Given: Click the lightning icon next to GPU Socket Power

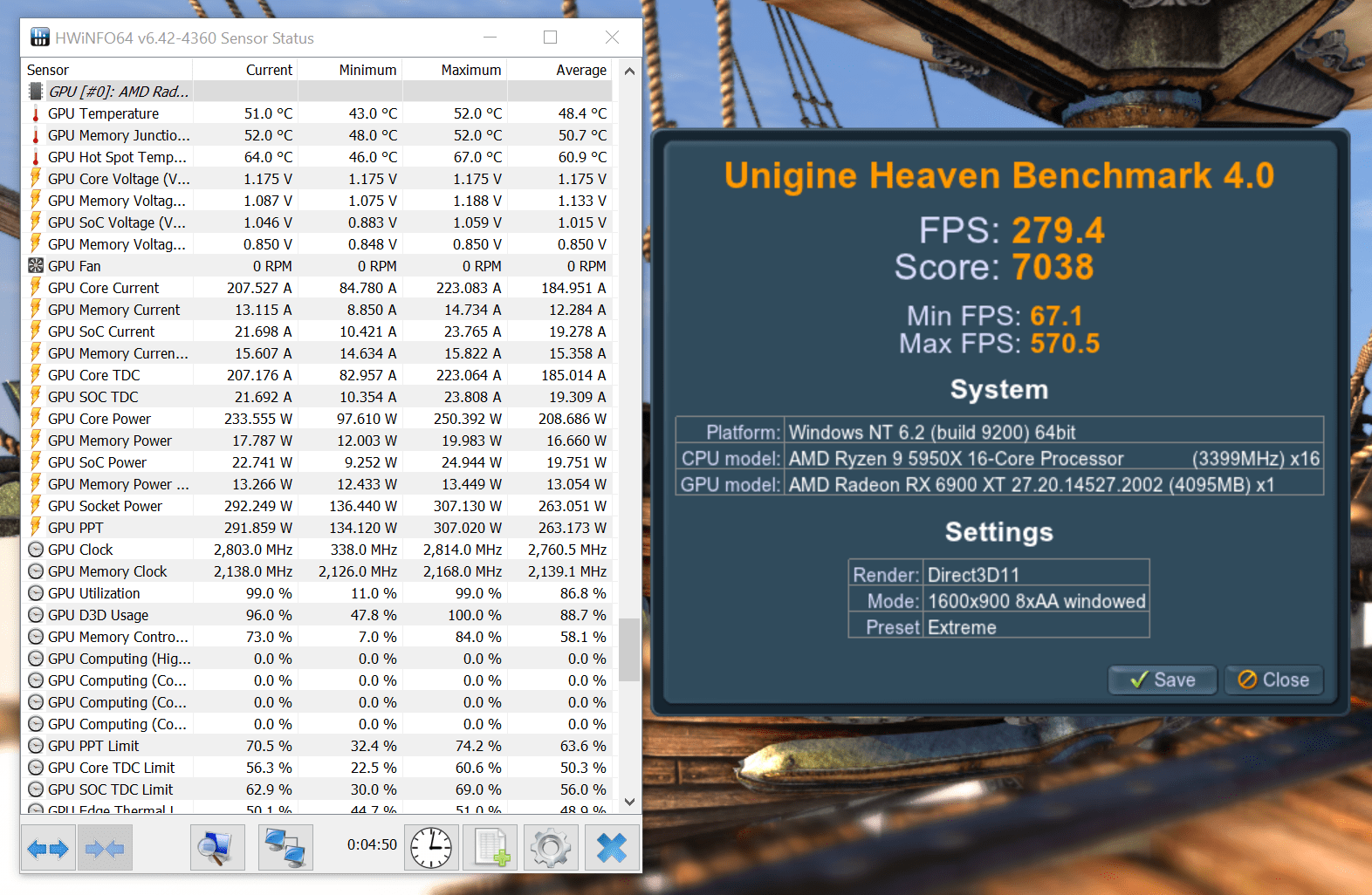Looking at the screenshot, I should click(36, 505).
